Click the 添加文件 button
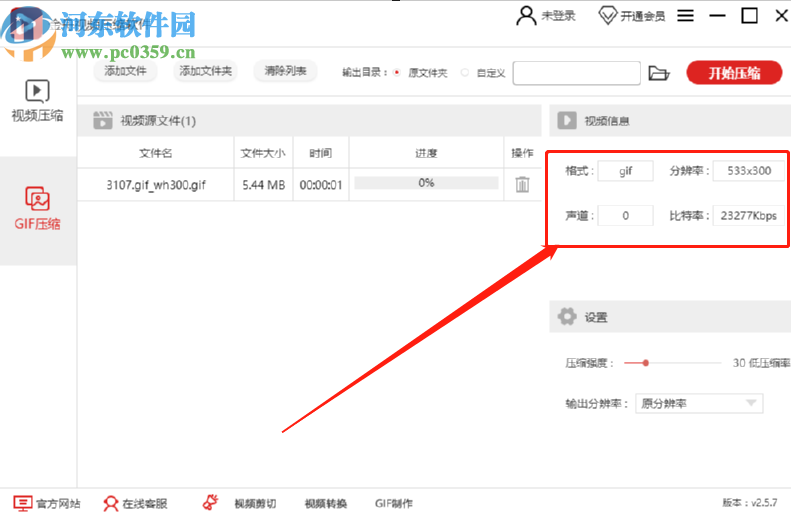Image resolution: width=791 pixels, height=514 pixels. click(125, 71)
